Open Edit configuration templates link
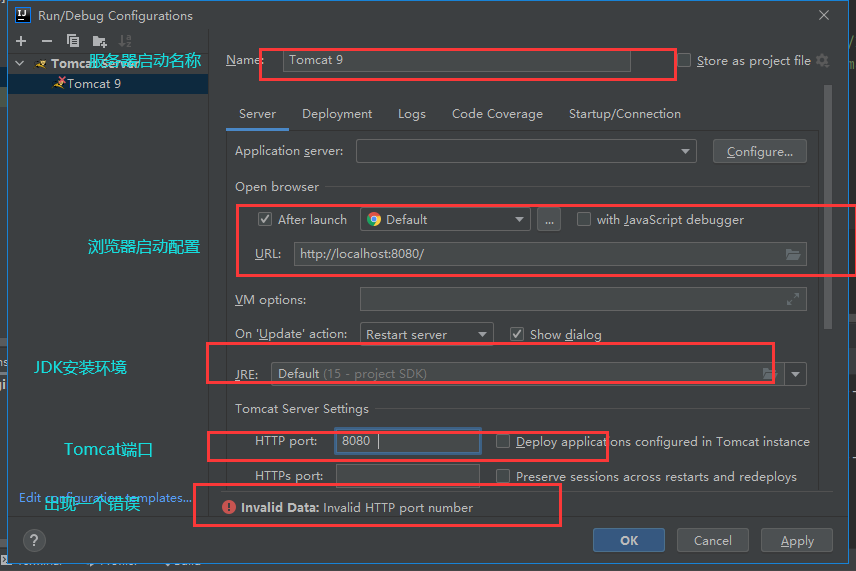The image size is (856, 571). (x=105, y=497)
